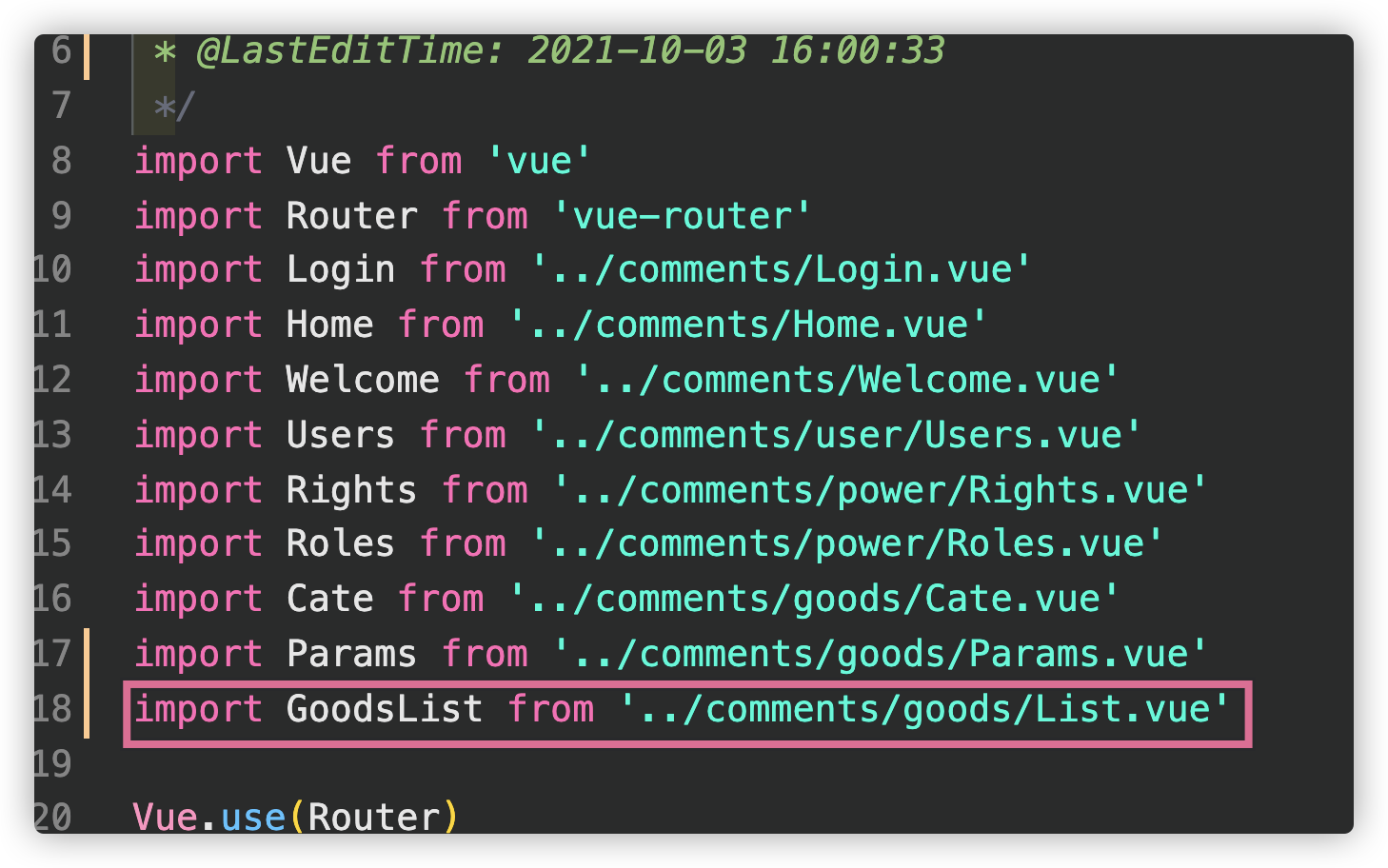The image size is (1388, 868).
Task: Click '../comments/power/Roles.vue' path
Action: (x=846, y=543)
